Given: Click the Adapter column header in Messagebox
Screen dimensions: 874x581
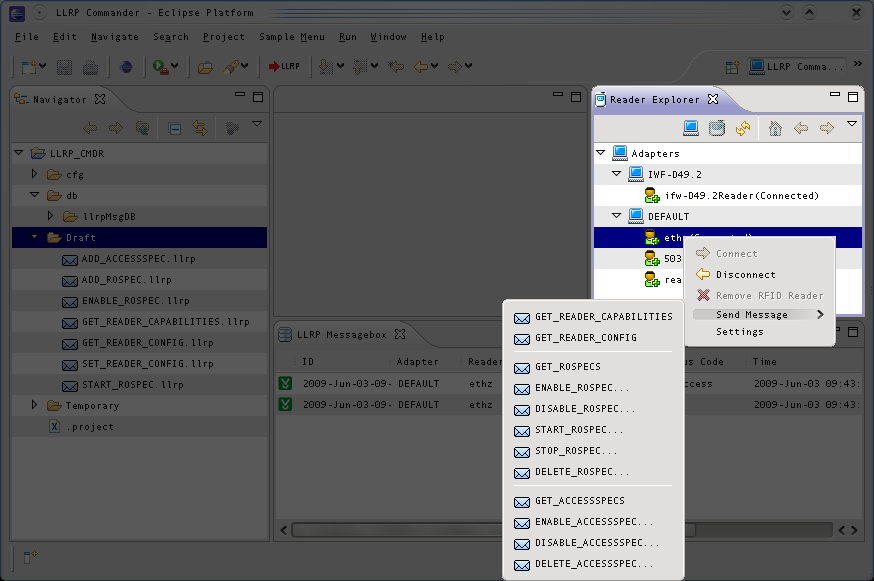Looking at the screenshot, I should click(417, 362).
